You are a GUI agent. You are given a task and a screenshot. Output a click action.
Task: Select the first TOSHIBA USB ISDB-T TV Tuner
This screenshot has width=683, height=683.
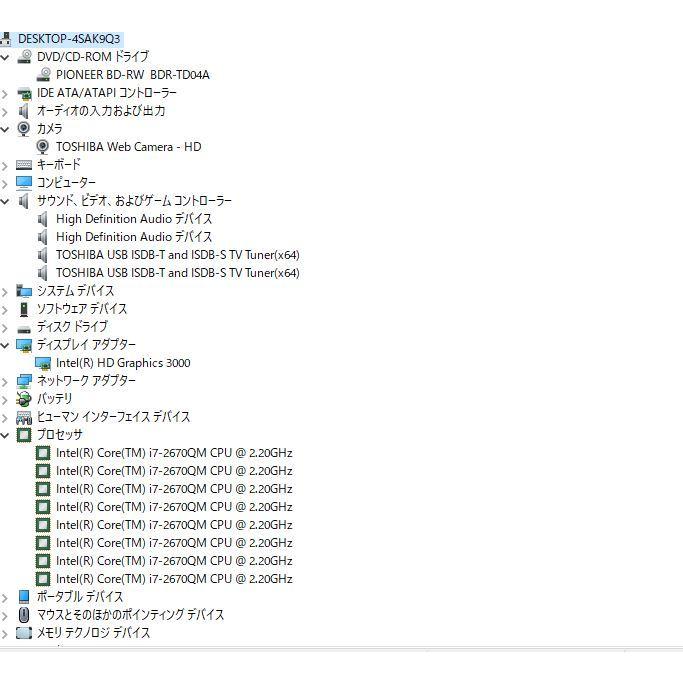click(x=178, y=255)
